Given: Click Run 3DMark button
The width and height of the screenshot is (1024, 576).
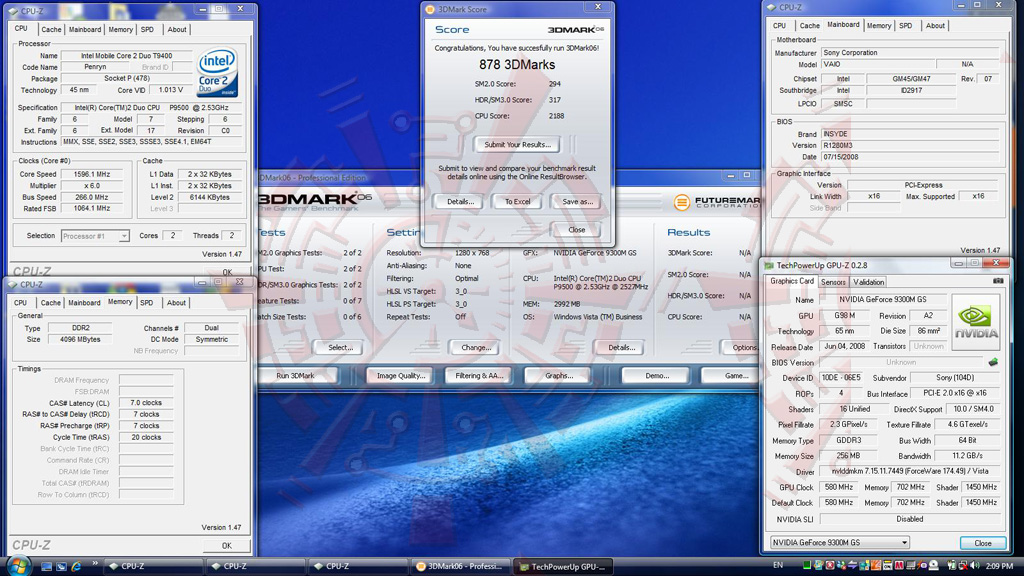Looking at the screenshot, I should tap(296, 376).
